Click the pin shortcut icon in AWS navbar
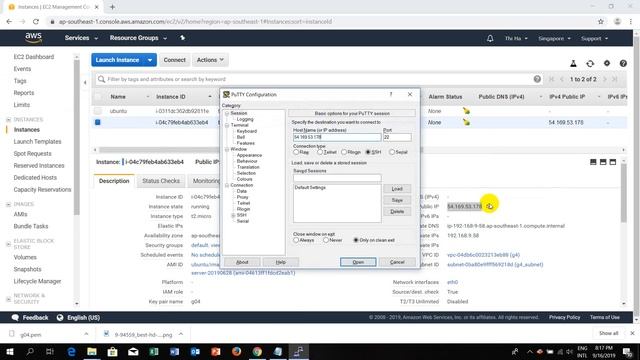The width and height of the screenshot is (640, 360). [x=182, y=38]
